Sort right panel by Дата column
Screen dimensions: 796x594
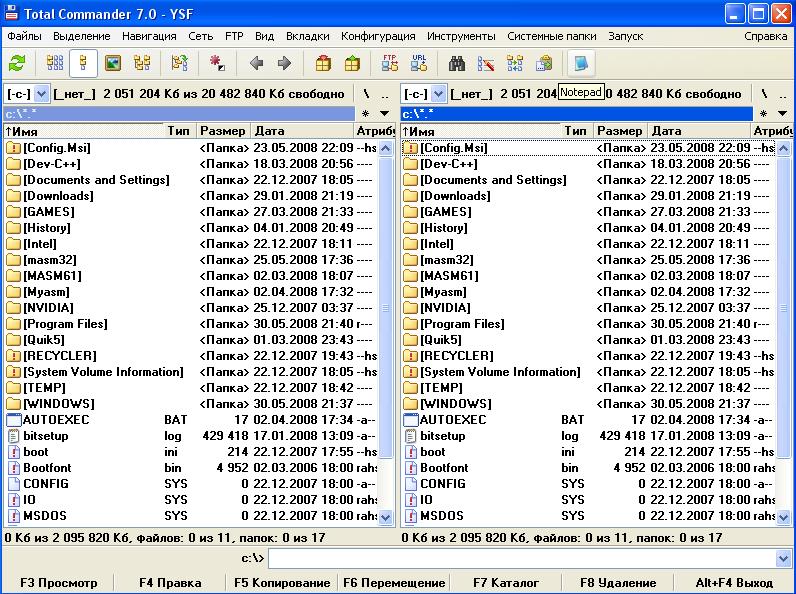click(698, 131)
